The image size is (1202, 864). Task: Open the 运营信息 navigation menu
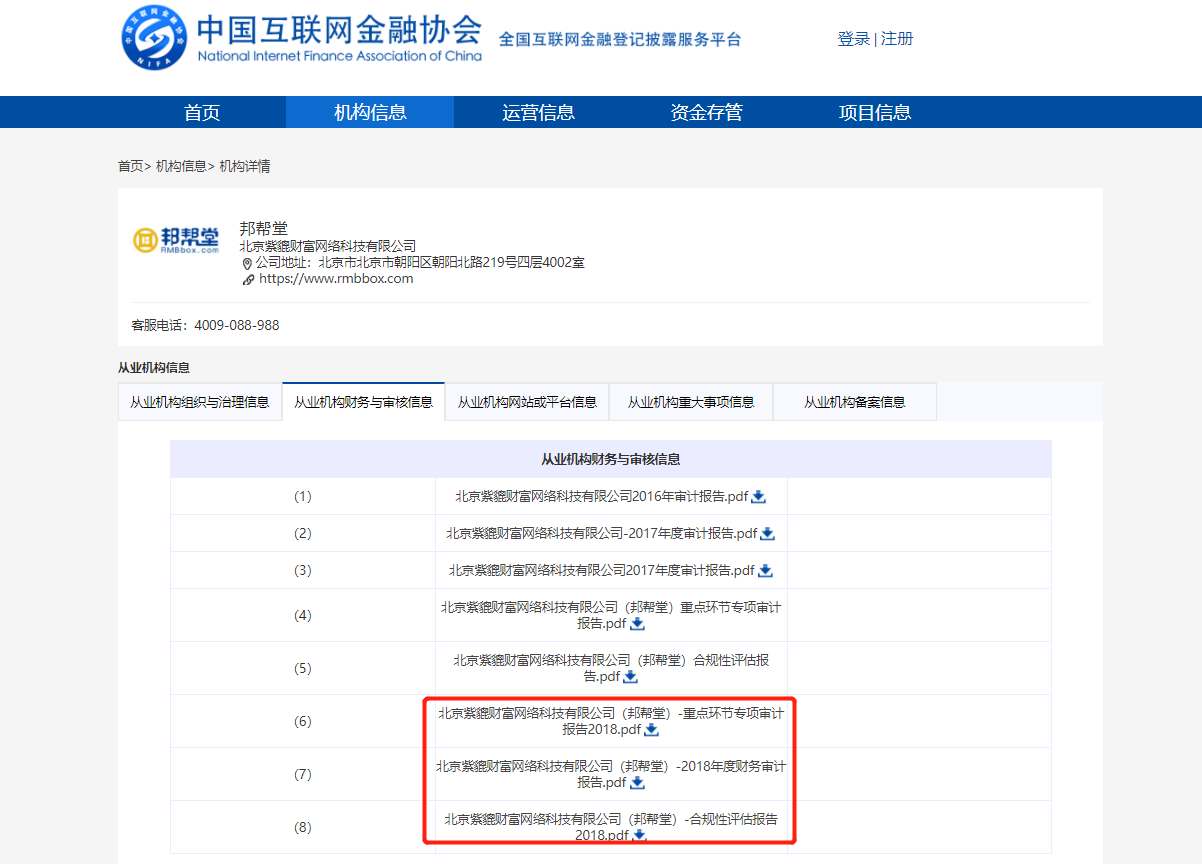pos(538,112)
